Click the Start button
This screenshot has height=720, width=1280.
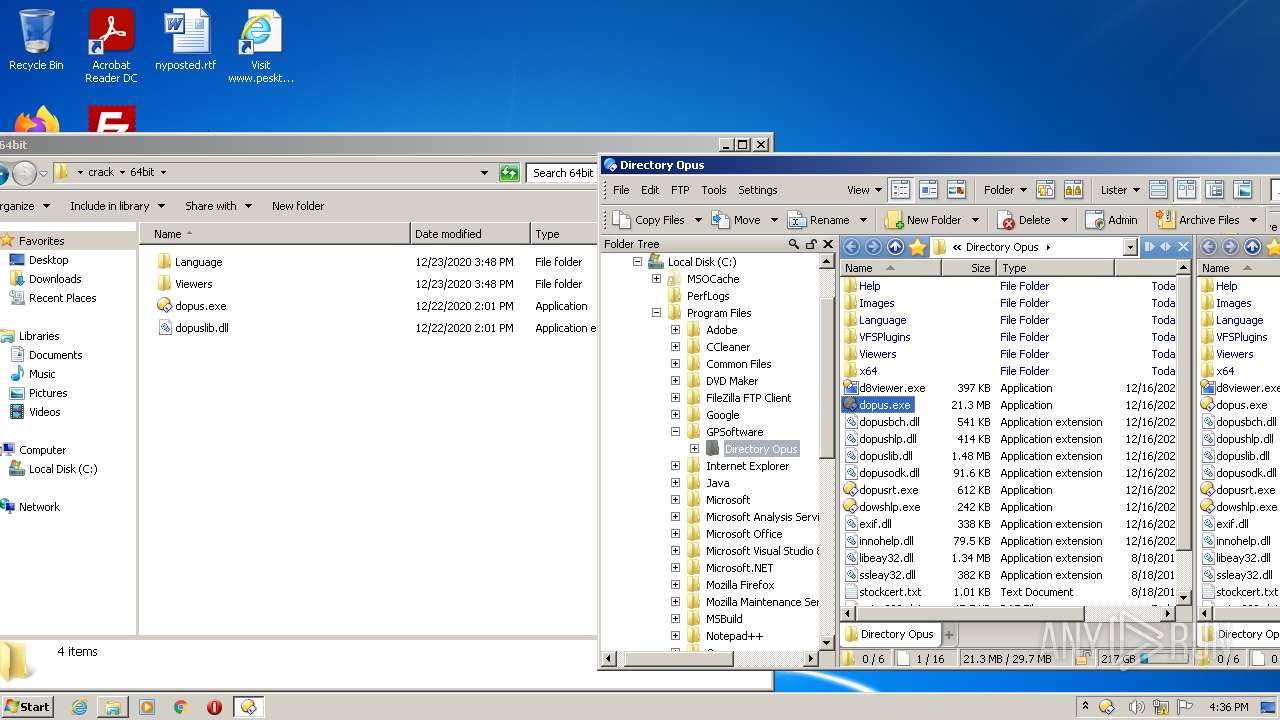(x=27, y=706)
